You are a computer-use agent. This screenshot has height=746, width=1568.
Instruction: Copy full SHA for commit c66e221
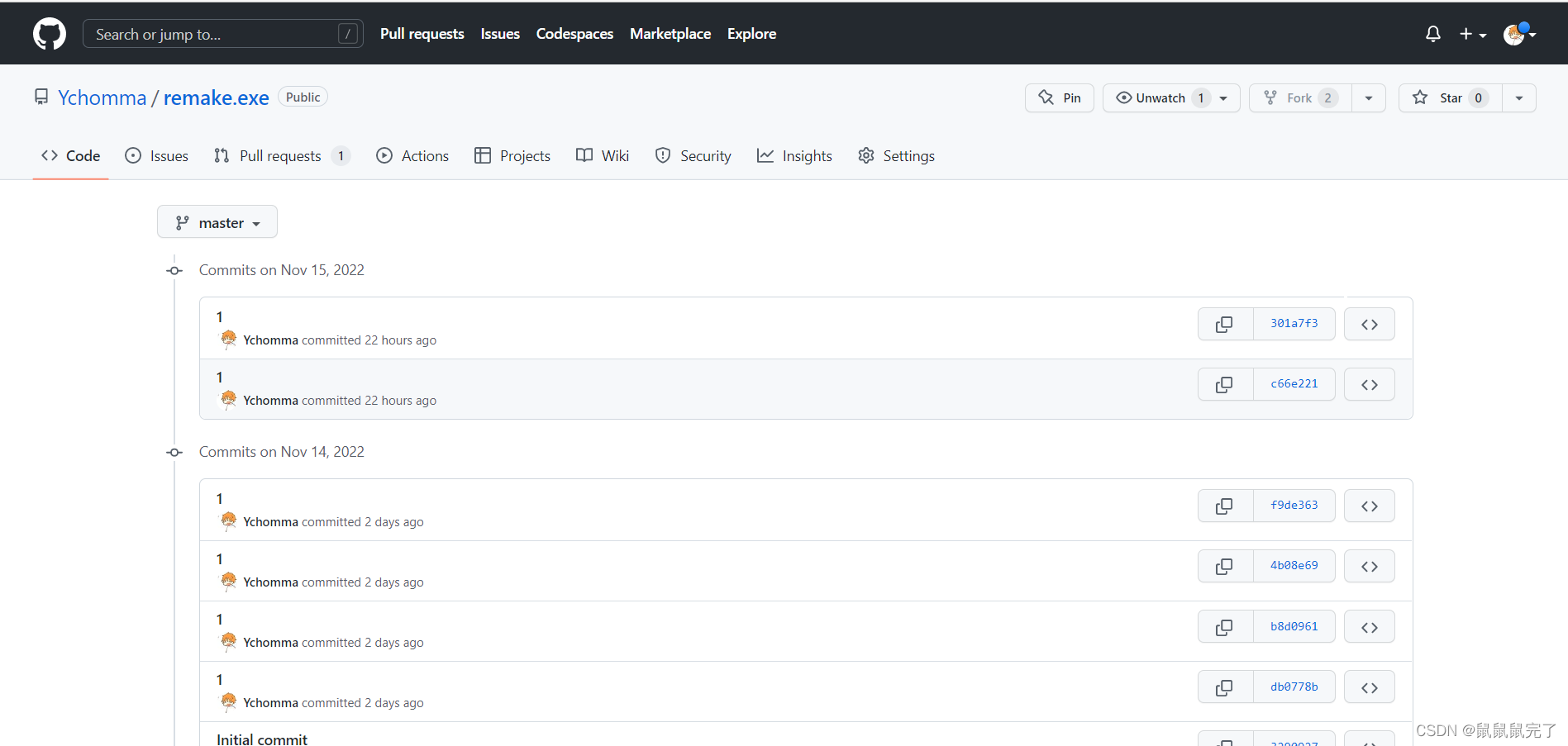point(1225,384)
